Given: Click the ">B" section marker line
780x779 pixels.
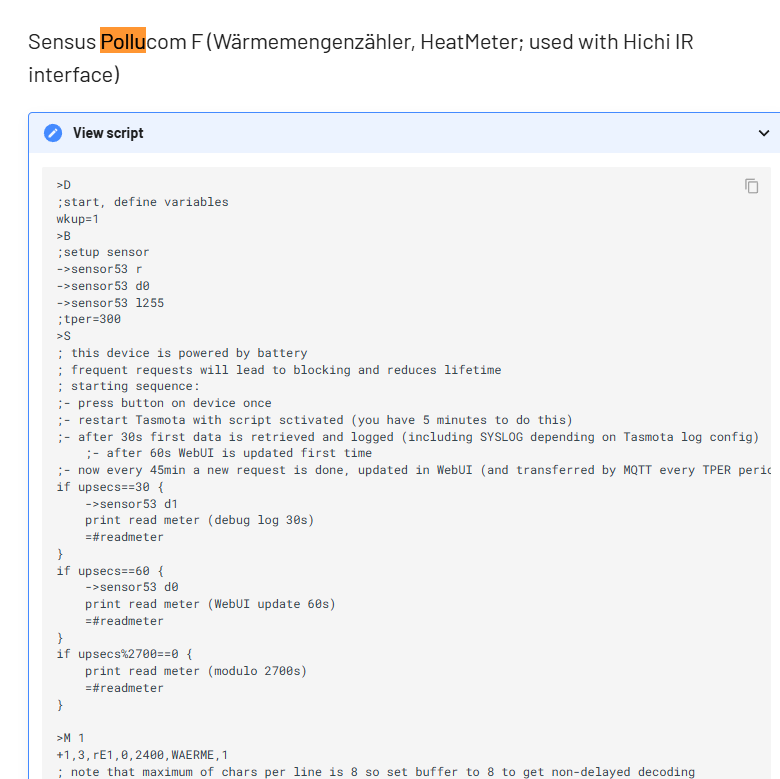Looking at the screenshot, I should (64, 235).
